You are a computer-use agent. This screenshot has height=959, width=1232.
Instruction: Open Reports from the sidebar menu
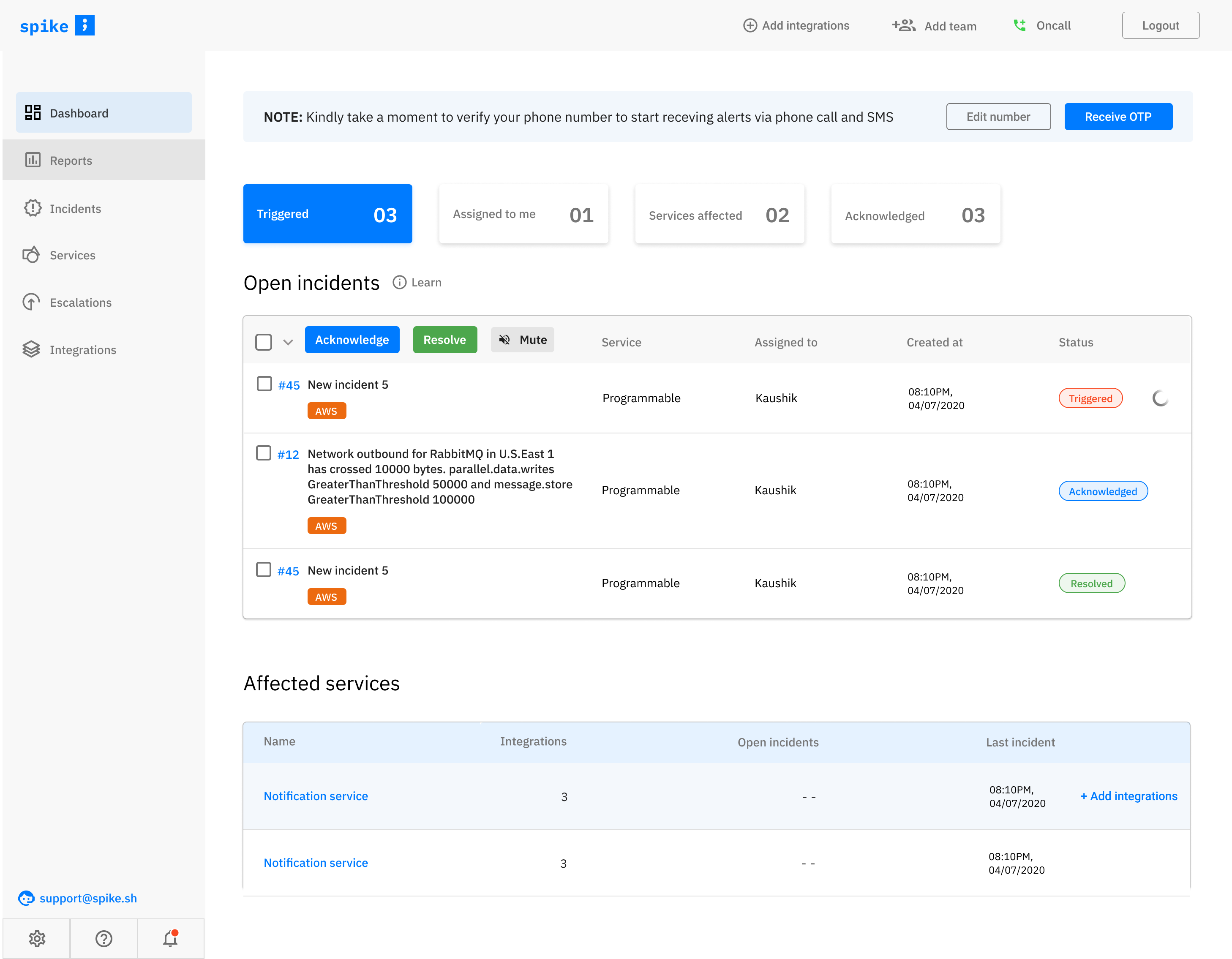[71, 161]
